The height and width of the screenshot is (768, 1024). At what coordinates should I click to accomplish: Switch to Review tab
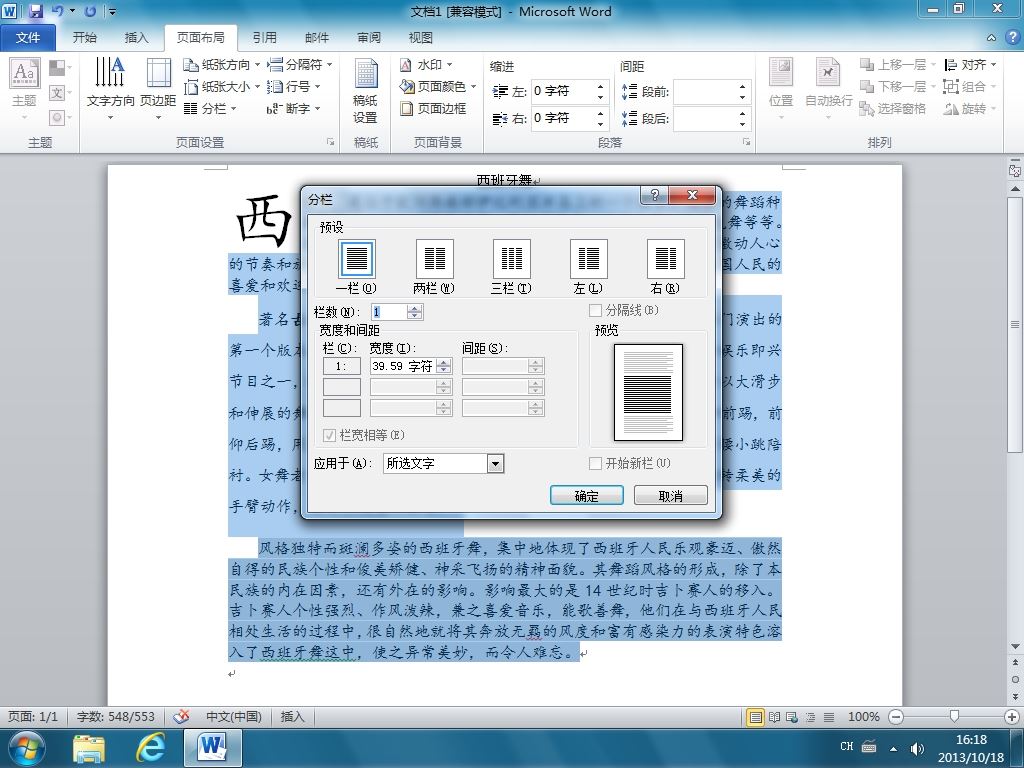pos(368,38)
